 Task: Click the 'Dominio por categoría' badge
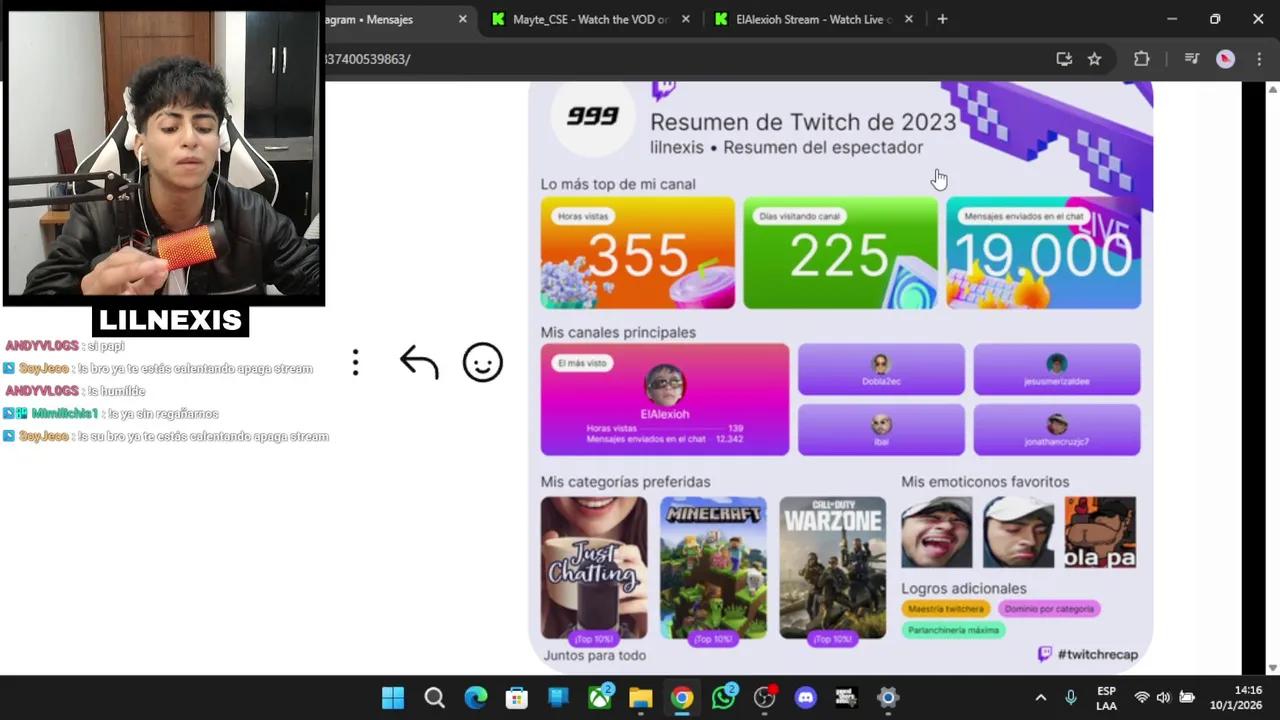click(1048, 609)
